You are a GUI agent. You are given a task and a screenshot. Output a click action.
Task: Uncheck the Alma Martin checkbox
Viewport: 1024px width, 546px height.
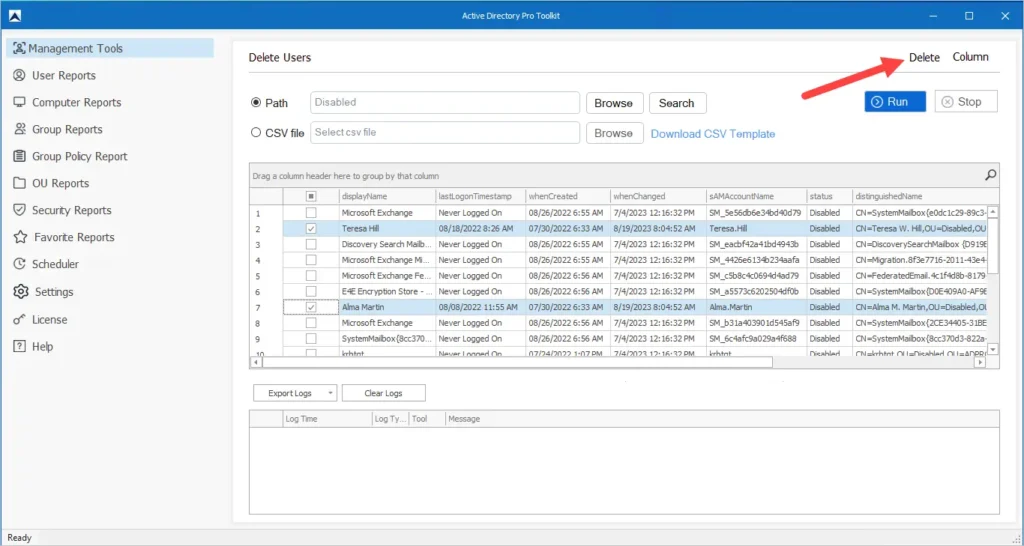[x=311, y=307]
